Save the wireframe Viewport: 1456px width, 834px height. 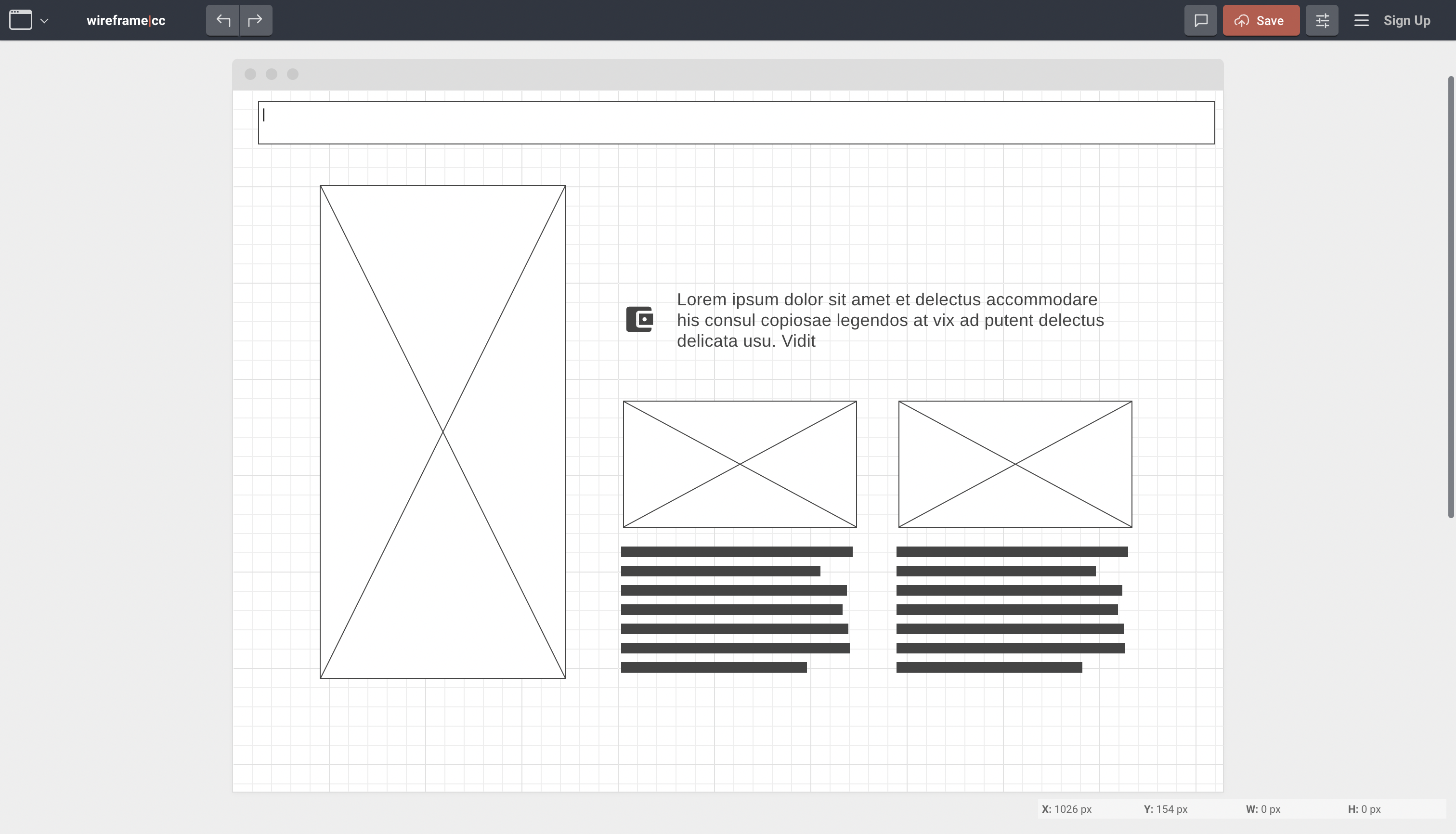tap(1261, 21)
